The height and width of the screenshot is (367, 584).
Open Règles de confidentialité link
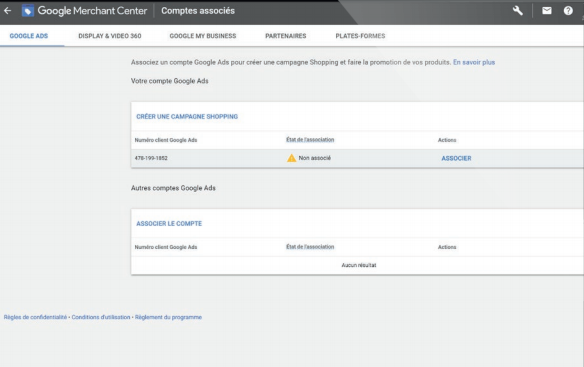[35, 317]
